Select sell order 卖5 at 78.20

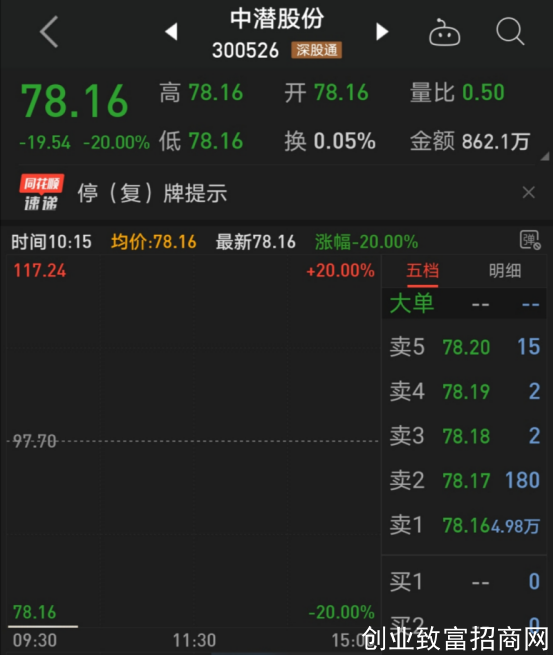[x=464, y=347]
